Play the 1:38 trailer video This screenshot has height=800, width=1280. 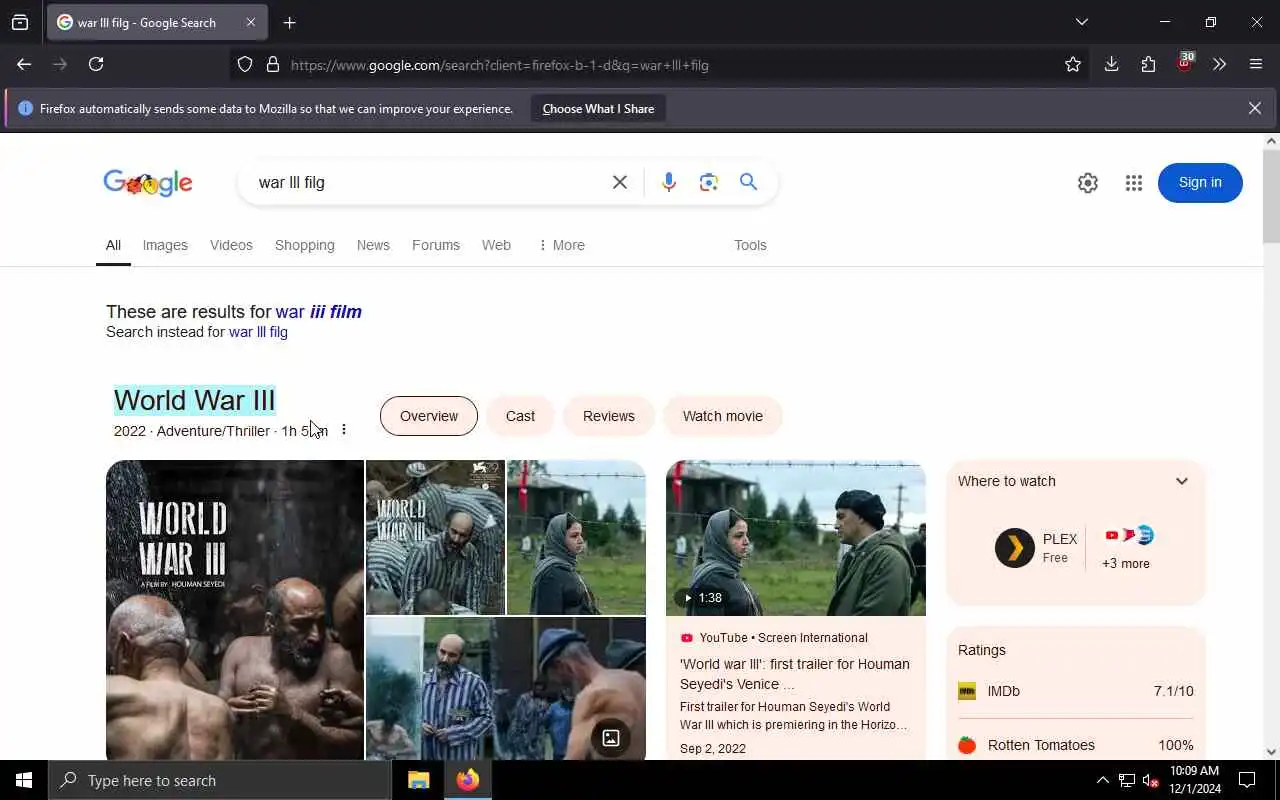[x=796, y=538]
